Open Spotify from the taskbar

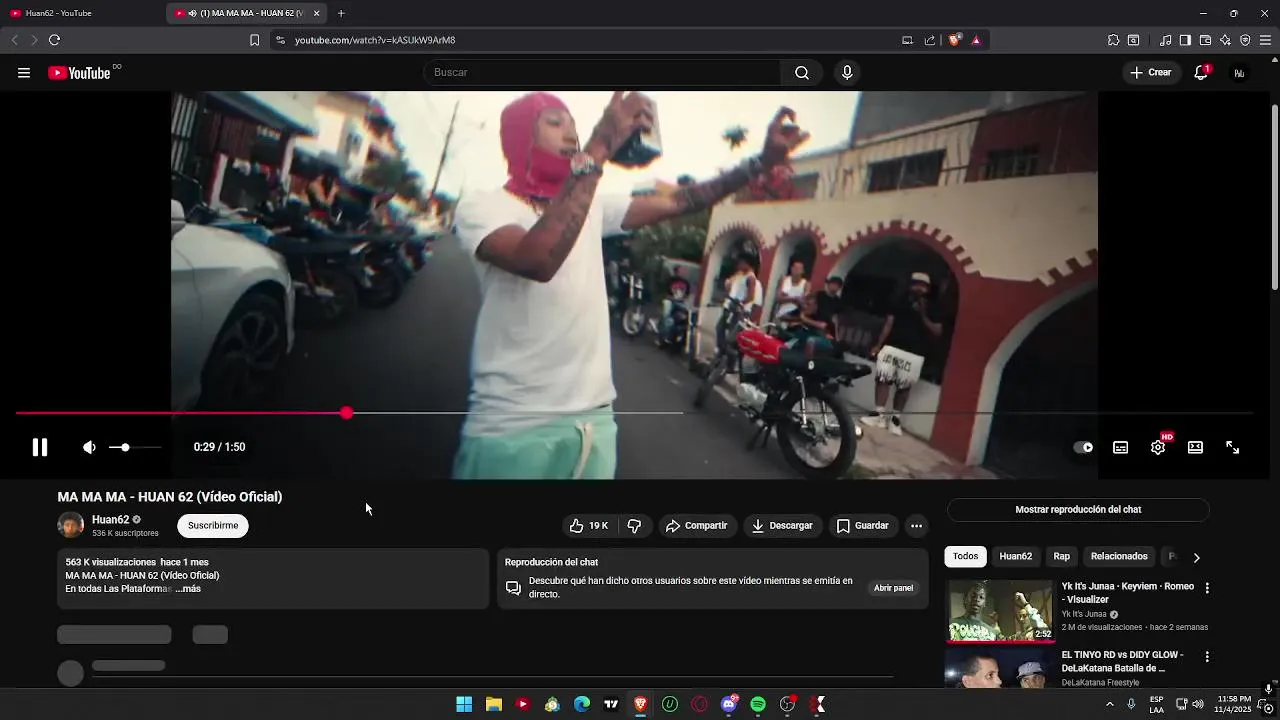(758, 704)
